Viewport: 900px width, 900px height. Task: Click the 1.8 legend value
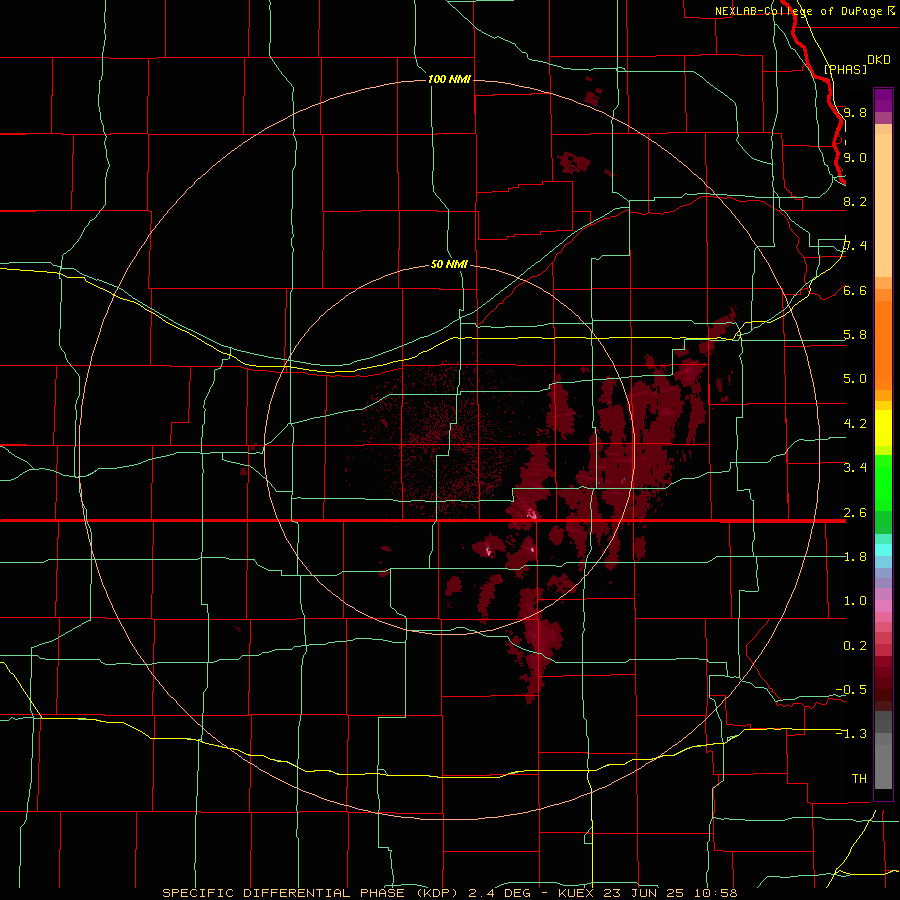[x=855, y=557]
